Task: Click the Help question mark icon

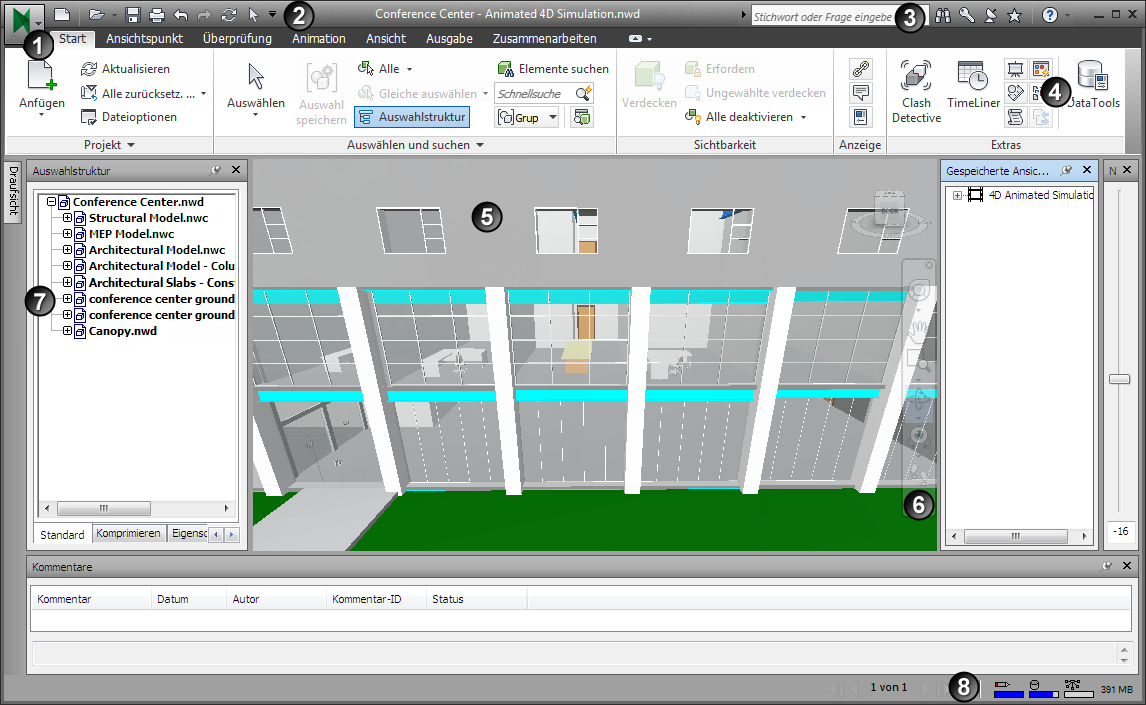Action: click(1050, 15)
